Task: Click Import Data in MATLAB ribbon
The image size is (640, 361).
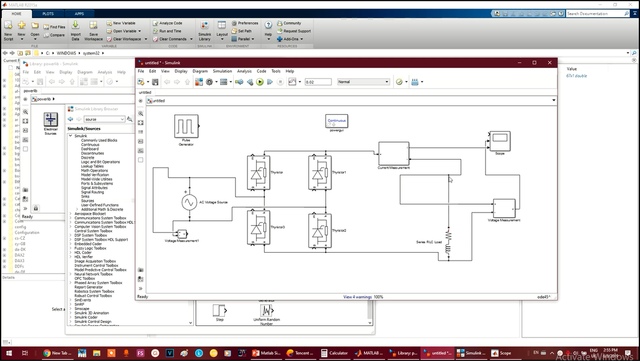Action: pyautogui.click(x=76, y=31)
